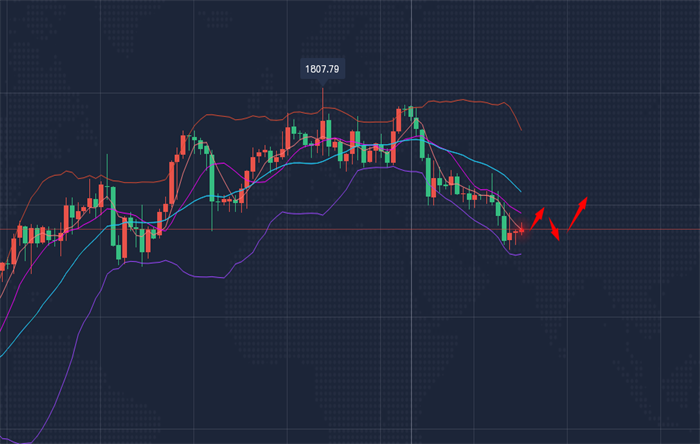Click the 1807.79 price high label
Image resolution: width=700 pixels, height=444 pixels.
click(322, 69)
